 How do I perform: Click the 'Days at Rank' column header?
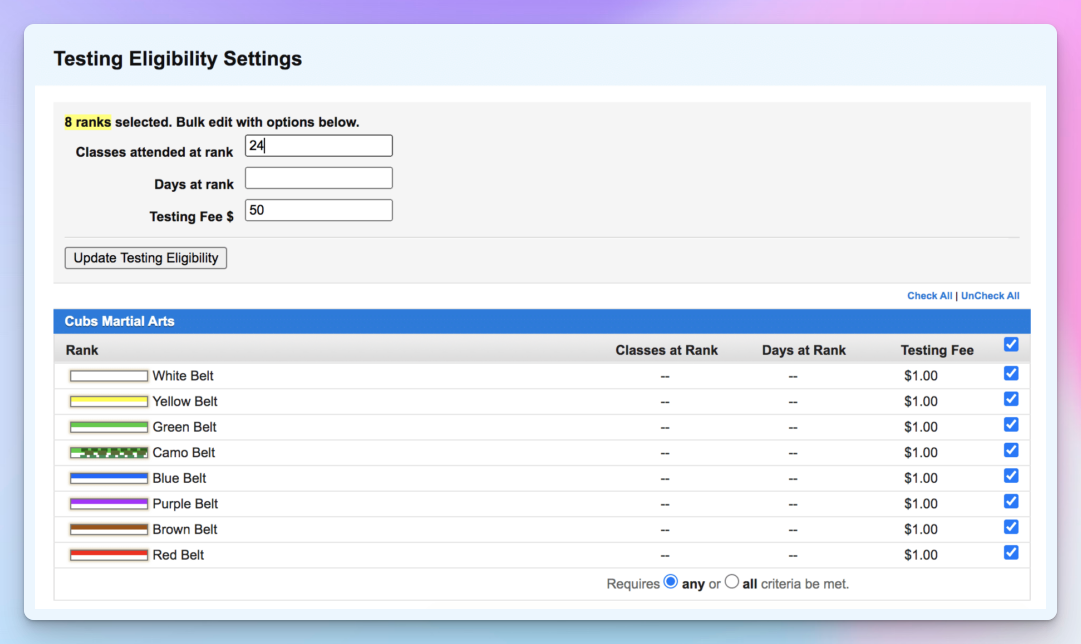[x=803, y=350]
